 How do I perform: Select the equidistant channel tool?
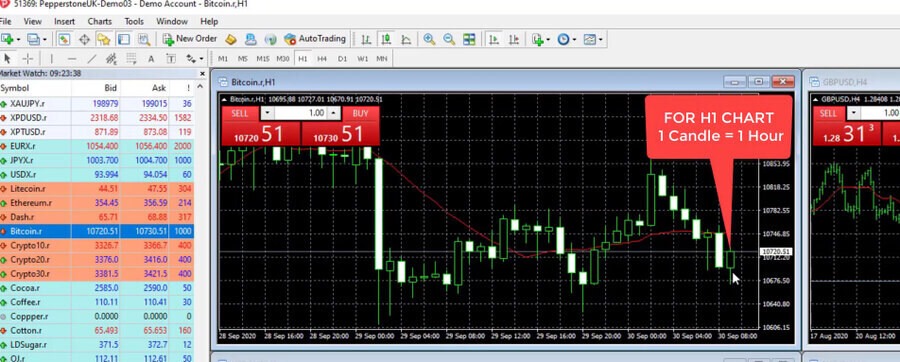(111, 59)
